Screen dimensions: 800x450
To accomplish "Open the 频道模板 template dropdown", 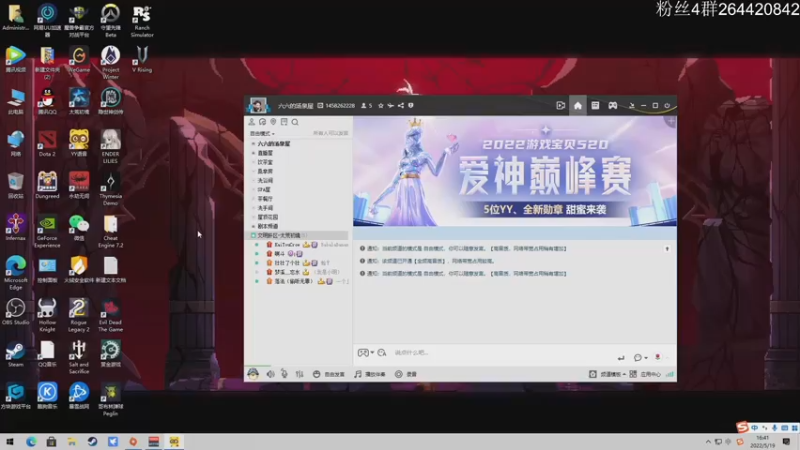I will [x=608, y=374].
